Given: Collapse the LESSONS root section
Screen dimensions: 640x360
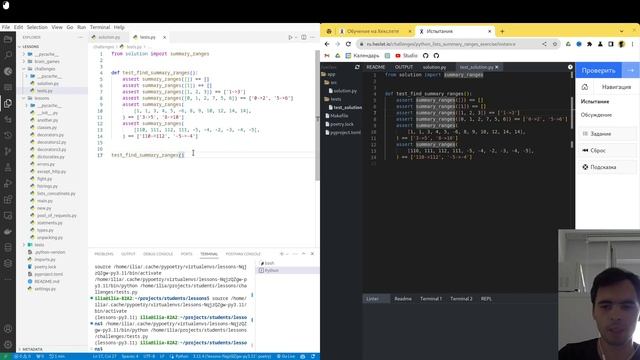Looking at the screenshot, I should tap(31, 47).
